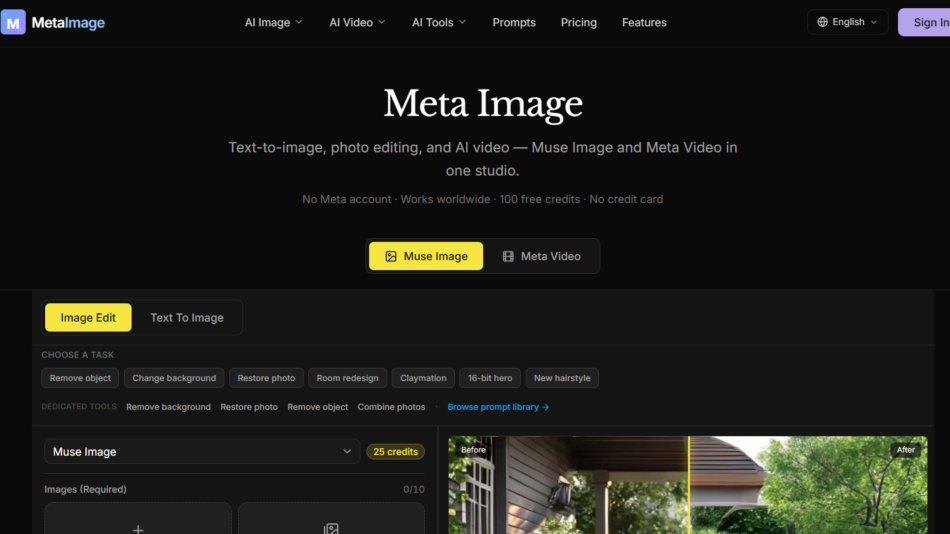Select the Image Edit tab

coord(88,318)
